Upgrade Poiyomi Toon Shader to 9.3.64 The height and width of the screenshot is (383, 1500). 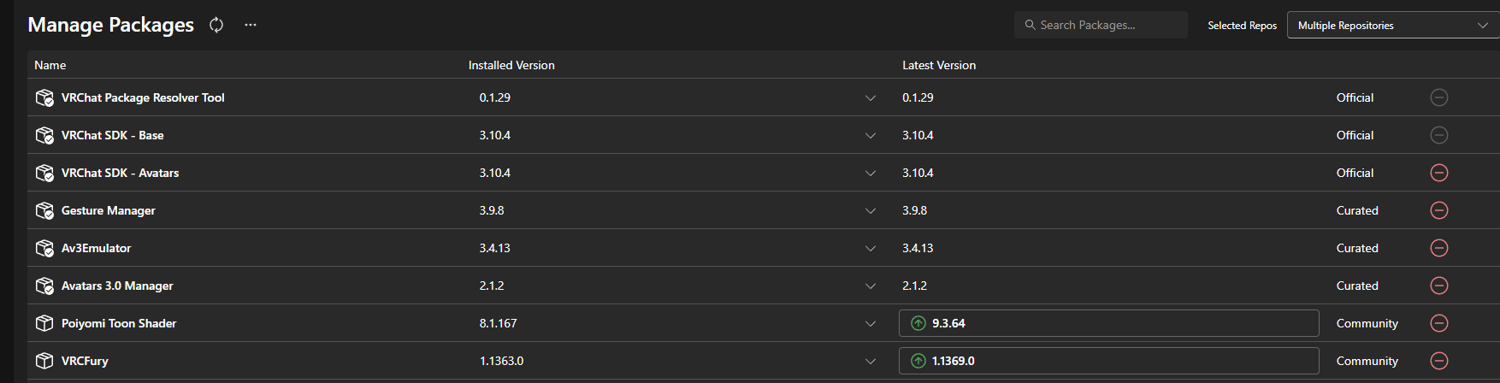click(x=1109, y=323)
